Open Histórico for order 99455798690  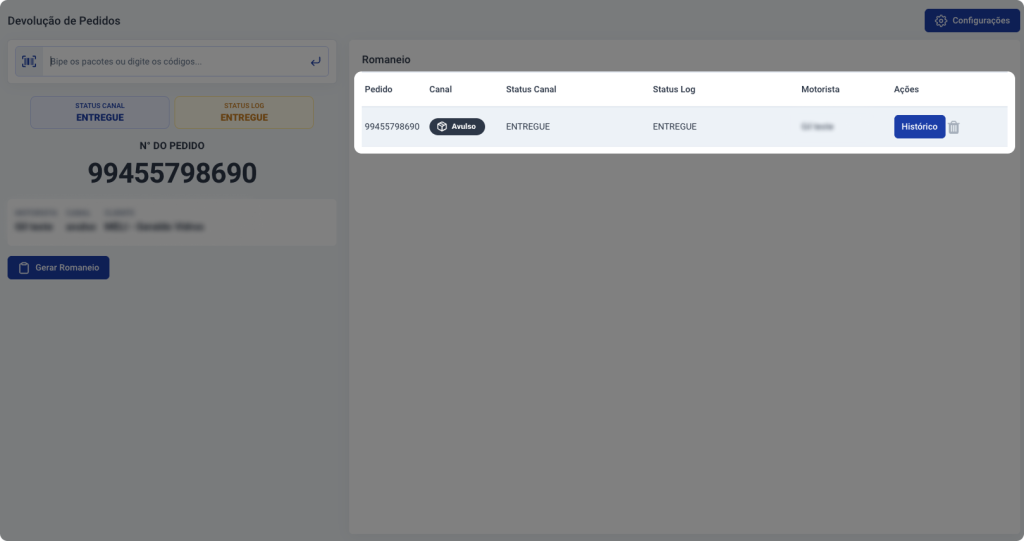(919, 127)
